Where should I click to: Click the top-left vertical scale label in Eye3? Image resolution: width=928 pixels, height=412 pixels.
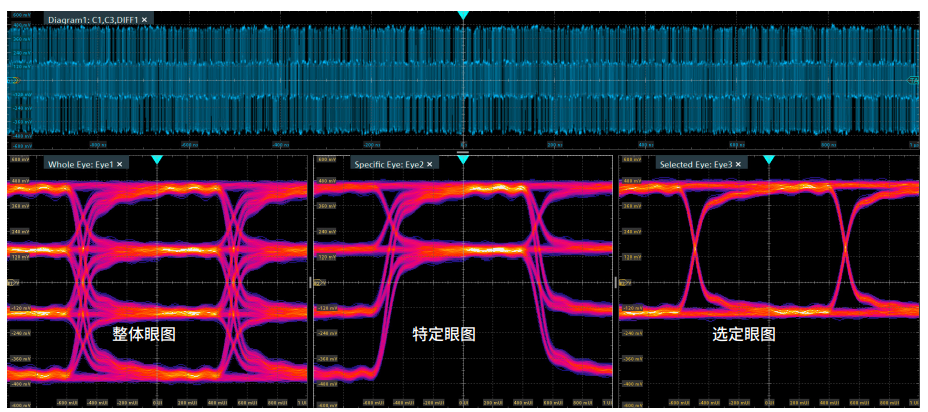click(631, 160)
